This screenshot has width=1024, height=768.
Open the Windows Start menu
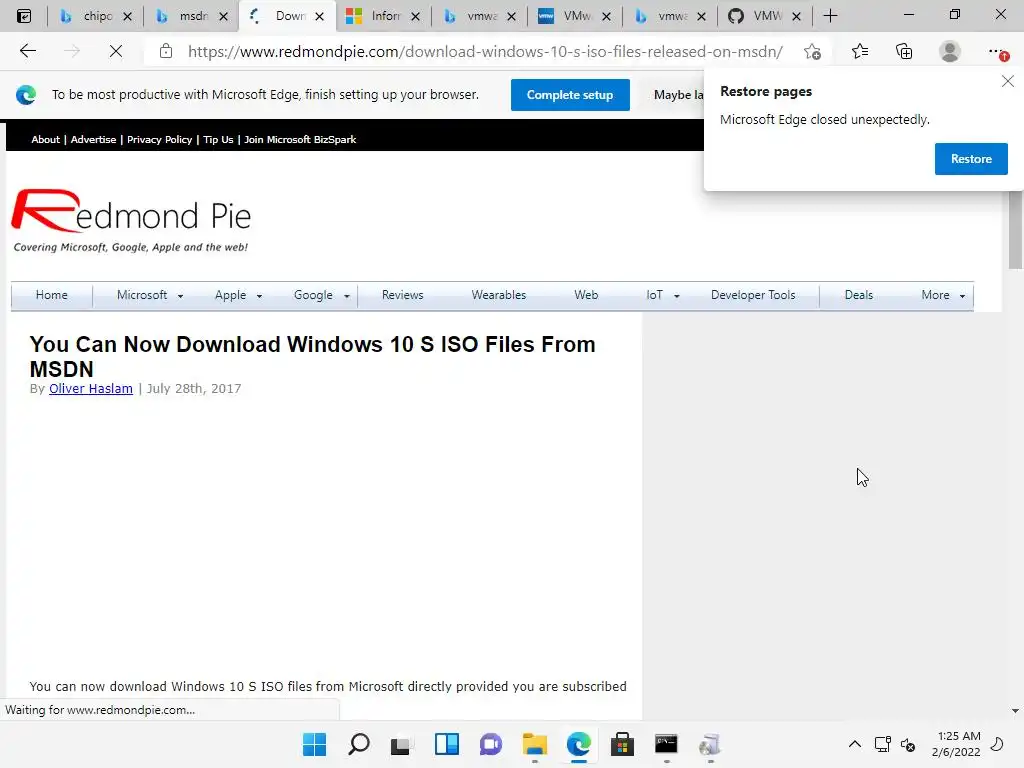(x=314, y=744)
